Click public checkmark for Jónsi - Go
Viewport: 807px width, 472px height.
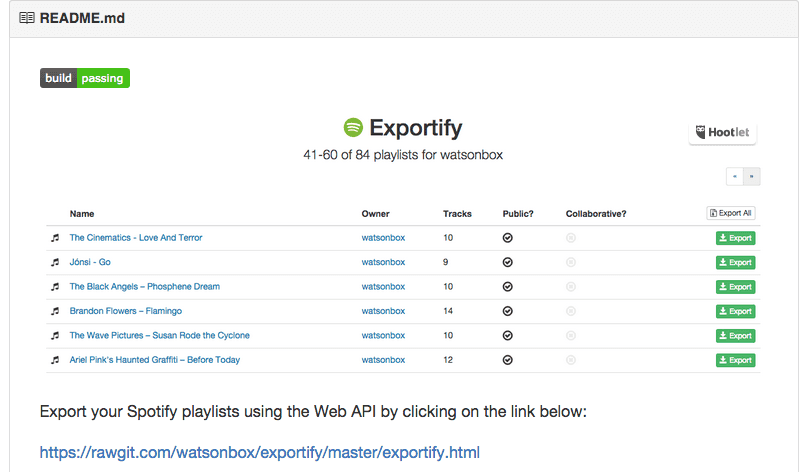pyautogui.click(x=507, y=263)
